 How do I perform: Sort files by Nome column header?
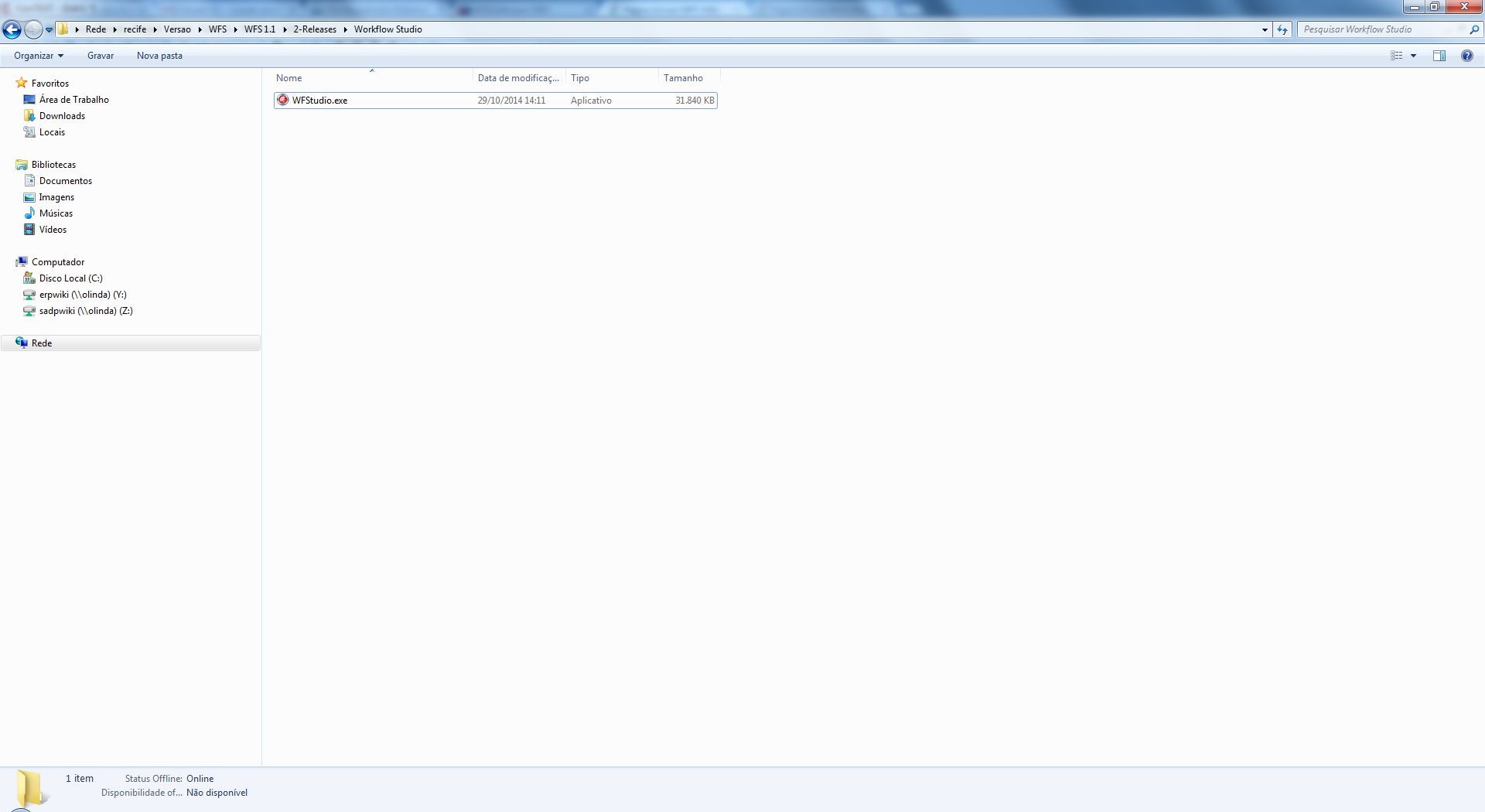click(x=289, y=78)
